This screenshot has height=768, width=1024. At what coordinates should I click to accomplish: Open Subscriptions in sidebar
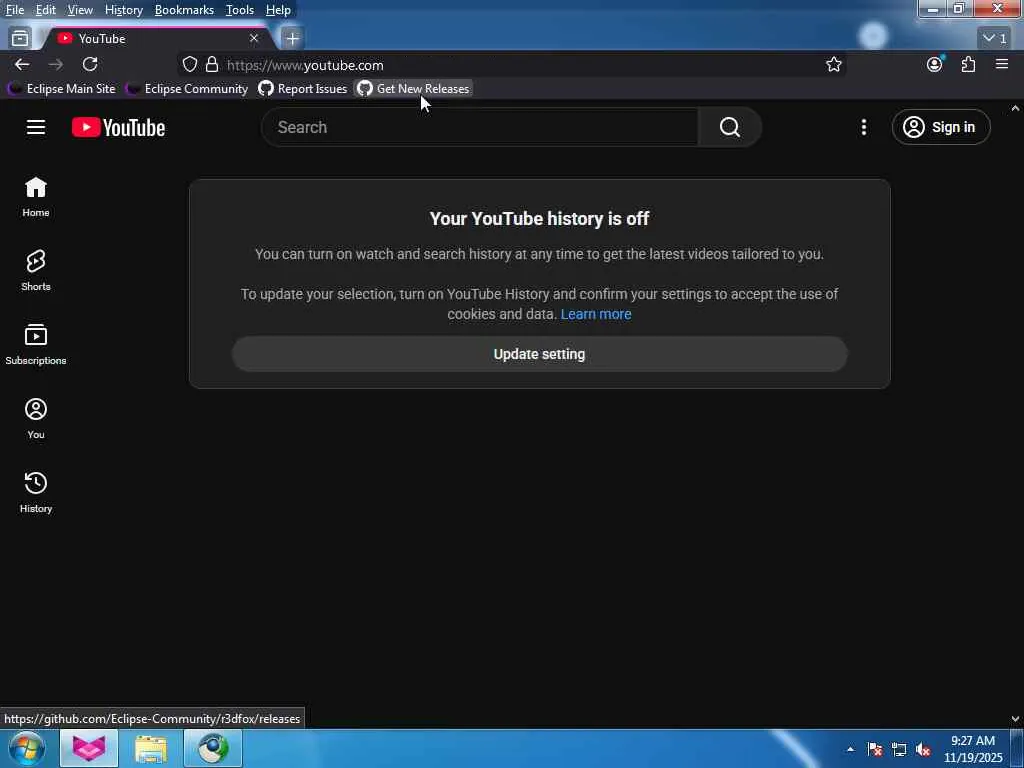[x=36, y=345]
